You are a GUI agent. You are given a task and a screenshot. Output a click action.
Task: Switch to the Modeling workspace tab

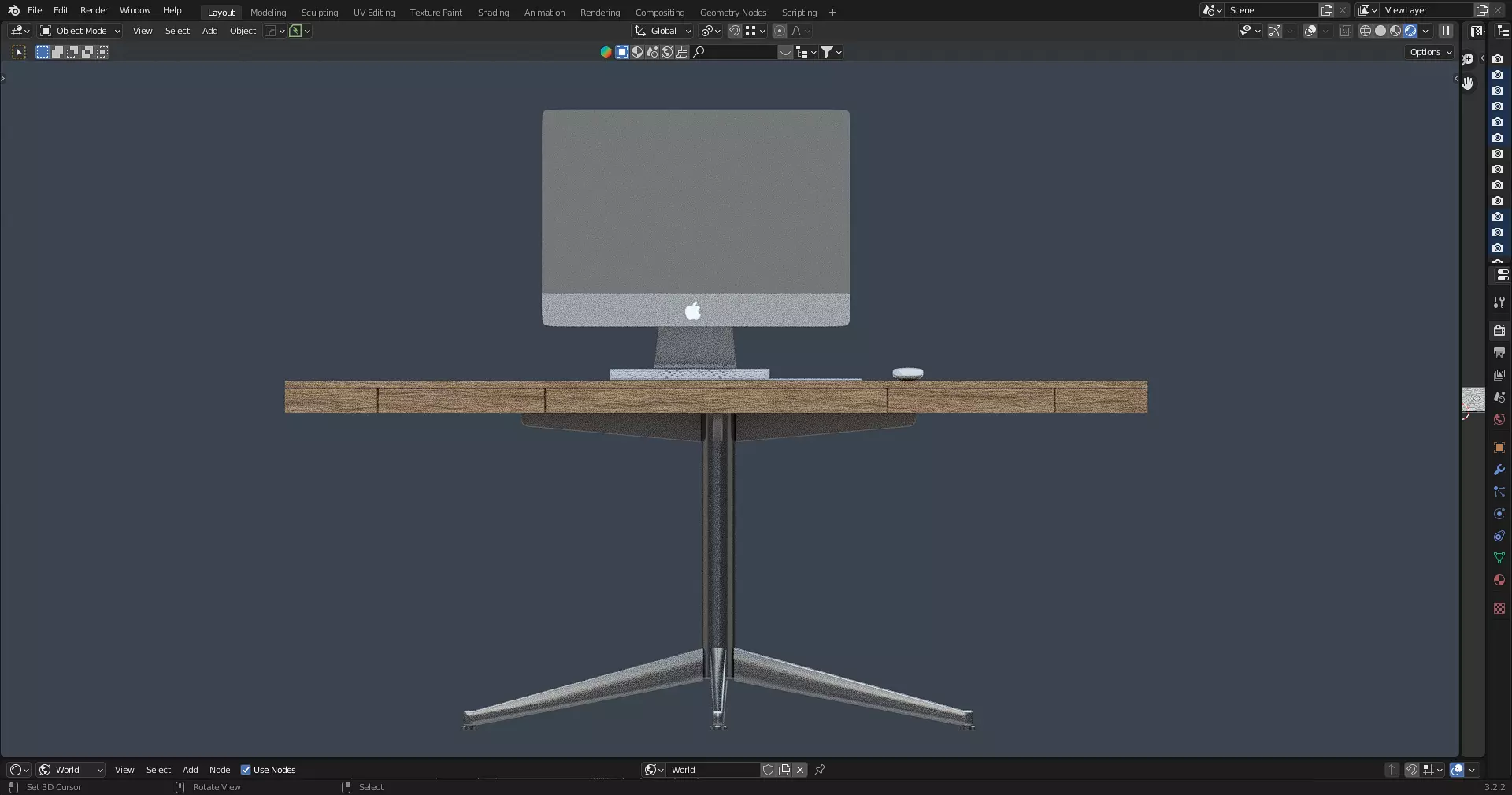(x=268, y=13)
